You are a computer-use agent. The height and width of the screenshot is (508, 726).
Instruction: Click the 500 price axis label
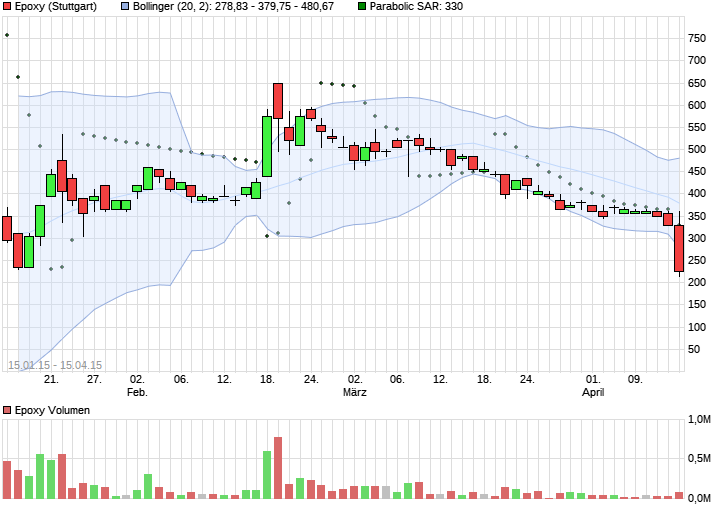tap(697, 150)
